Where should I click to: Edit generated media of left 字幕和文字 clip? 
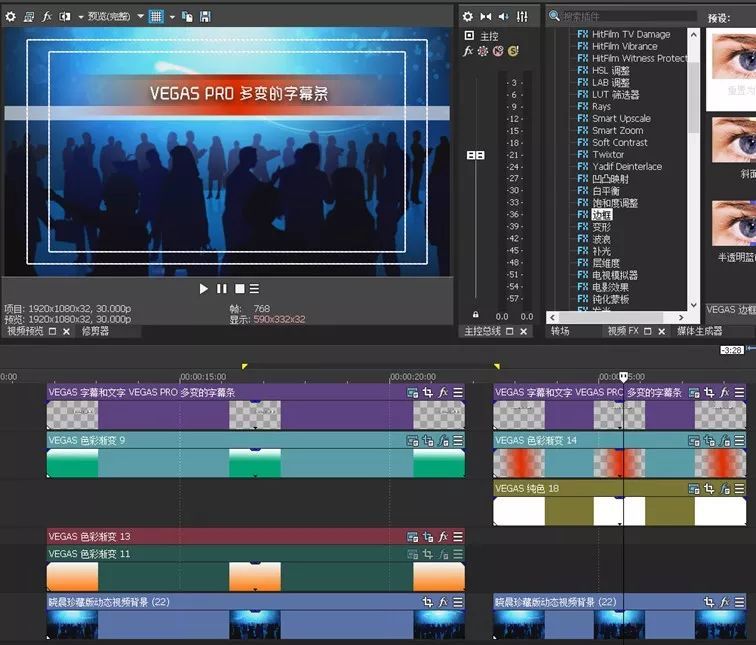[412, 392]
